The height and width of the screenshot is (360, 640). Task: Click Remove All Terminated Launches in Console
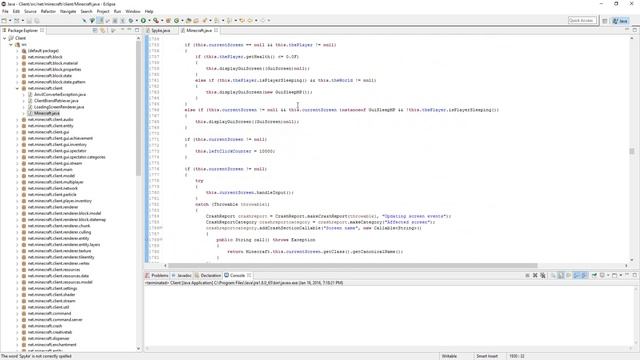point(542,276)
